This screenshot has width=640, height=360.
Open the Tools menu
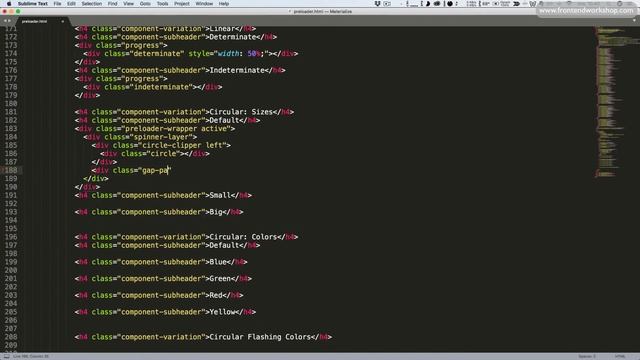tap(162, 4)
